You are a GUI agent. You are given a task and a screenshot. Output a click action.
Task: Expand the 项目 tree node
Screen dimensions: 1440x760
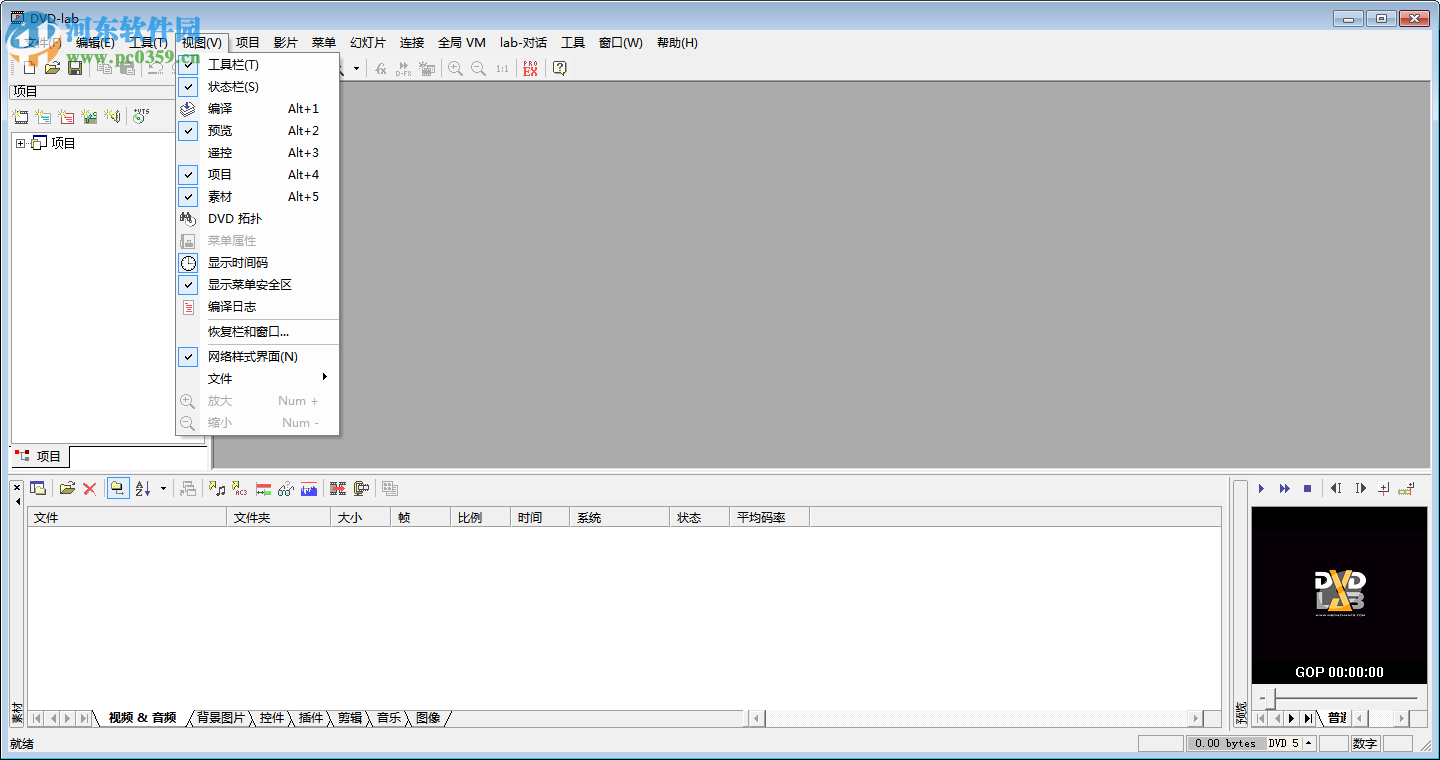(21, 144)
